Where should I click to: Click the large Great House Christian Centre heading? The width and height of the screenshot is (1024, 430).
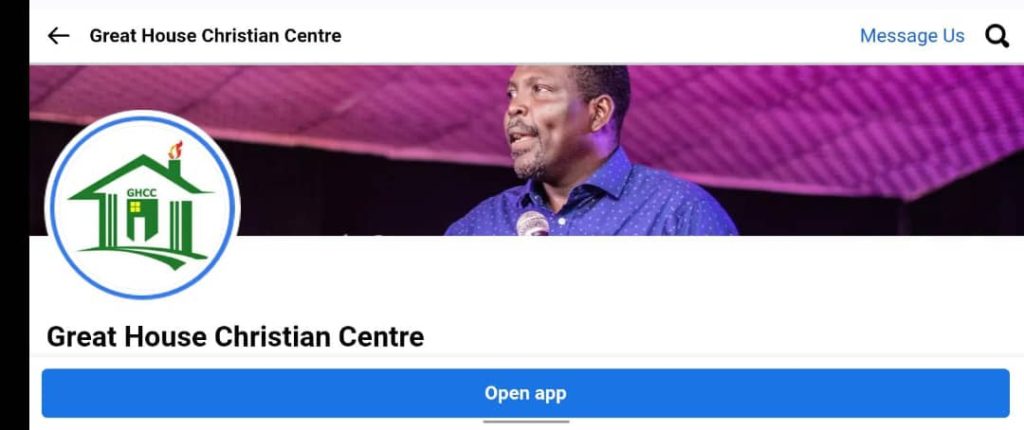(235, 337)
